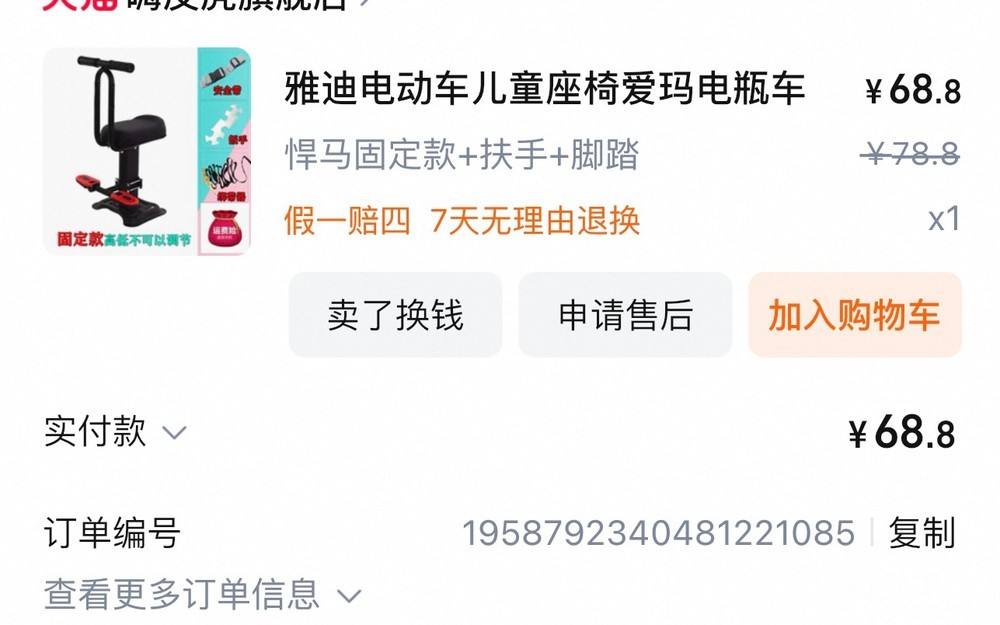Tap the crossed-out original price ¥78.8

pos(910,154)
